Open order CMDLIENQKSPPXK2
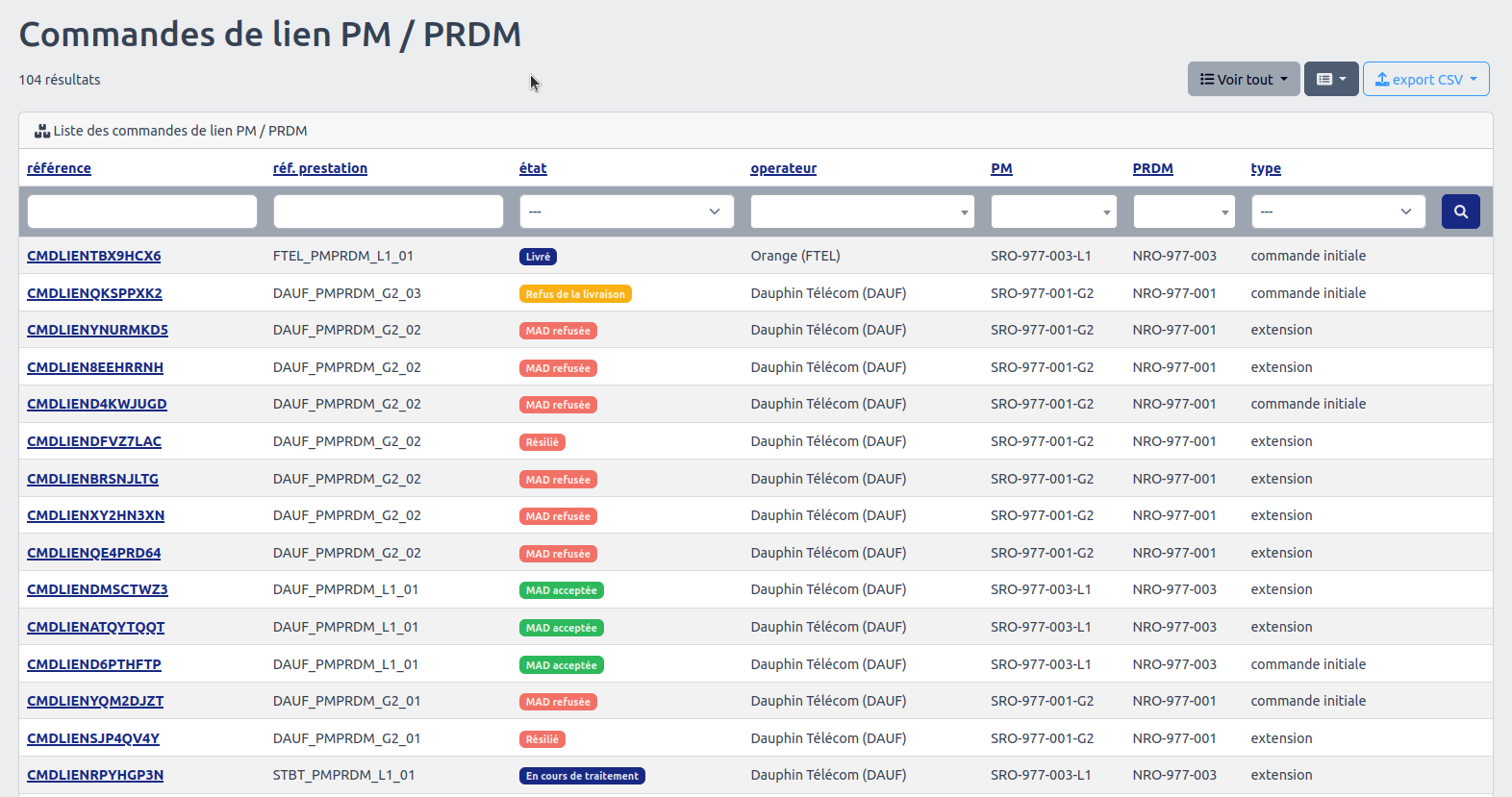The width and height of the screenshot is (1512, 797). tap(94, 293)
